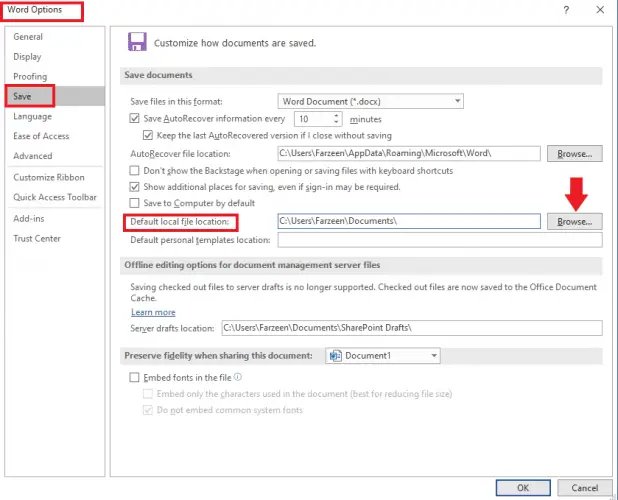Click the 'Customize how documents are saved' text

[235, 43]
